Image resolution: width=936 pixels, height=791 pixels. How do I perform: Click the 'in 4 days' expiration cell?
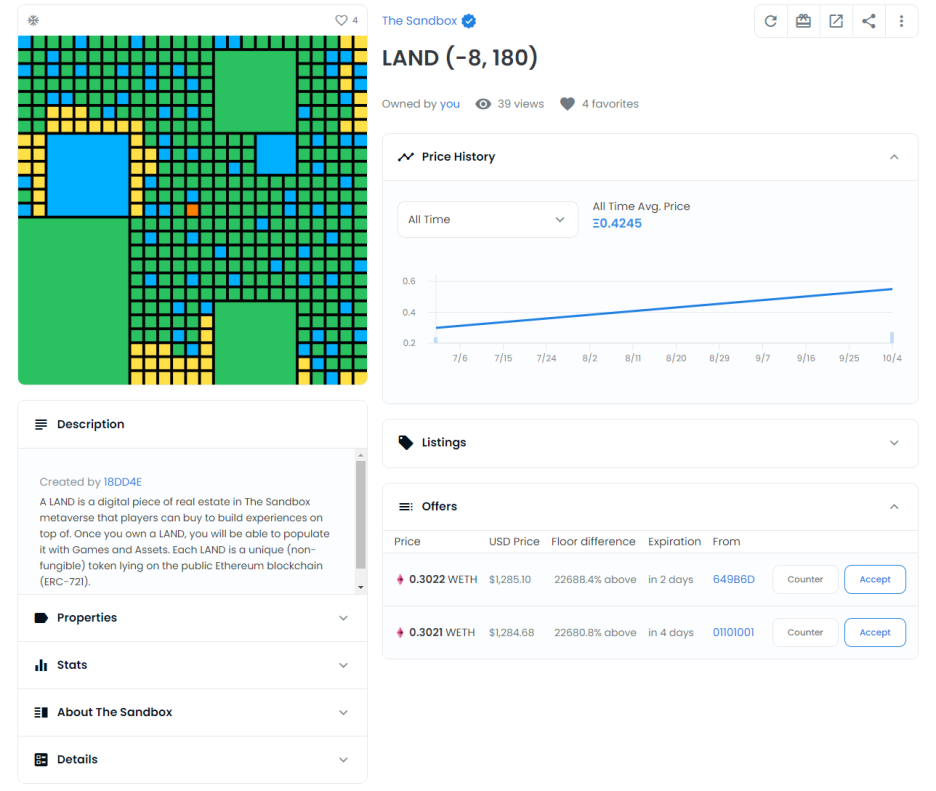671,633
